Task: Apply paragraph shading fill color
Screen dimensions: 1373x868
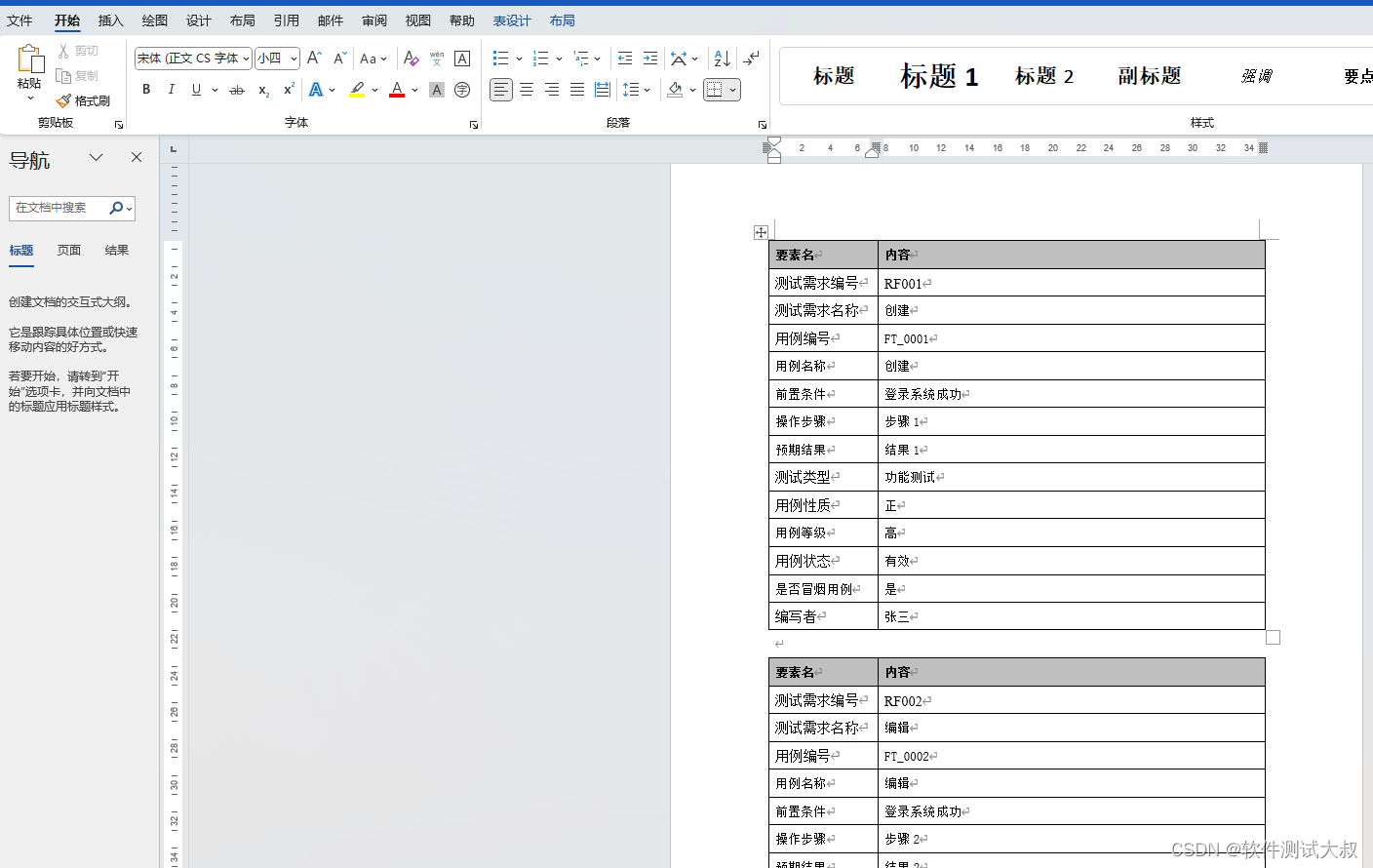Action: click(x=675, y=90)
